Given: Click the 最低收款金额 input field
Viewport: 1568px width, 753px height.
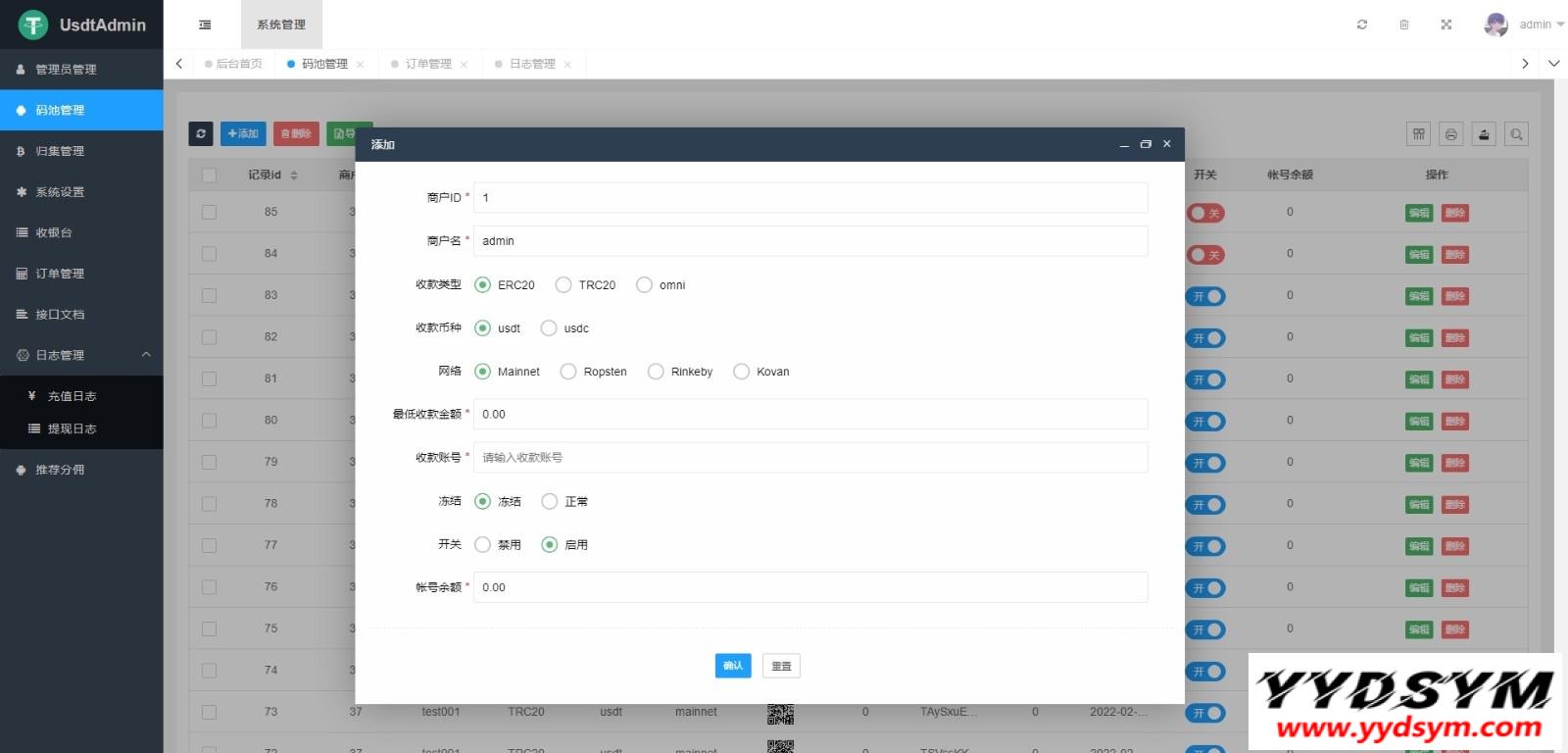Looking at the screenshot, I should pos(810,415).
